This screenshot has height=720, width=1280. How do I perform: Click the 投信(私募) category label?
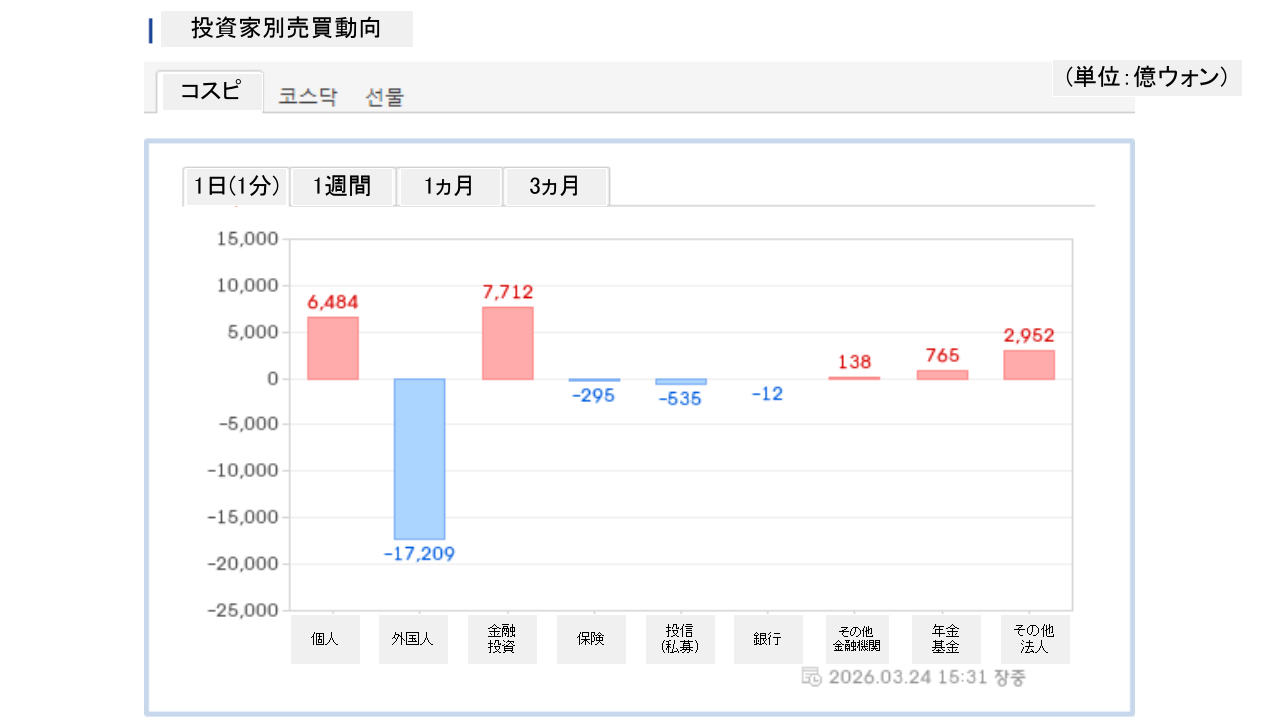click(x=680, y=639)
